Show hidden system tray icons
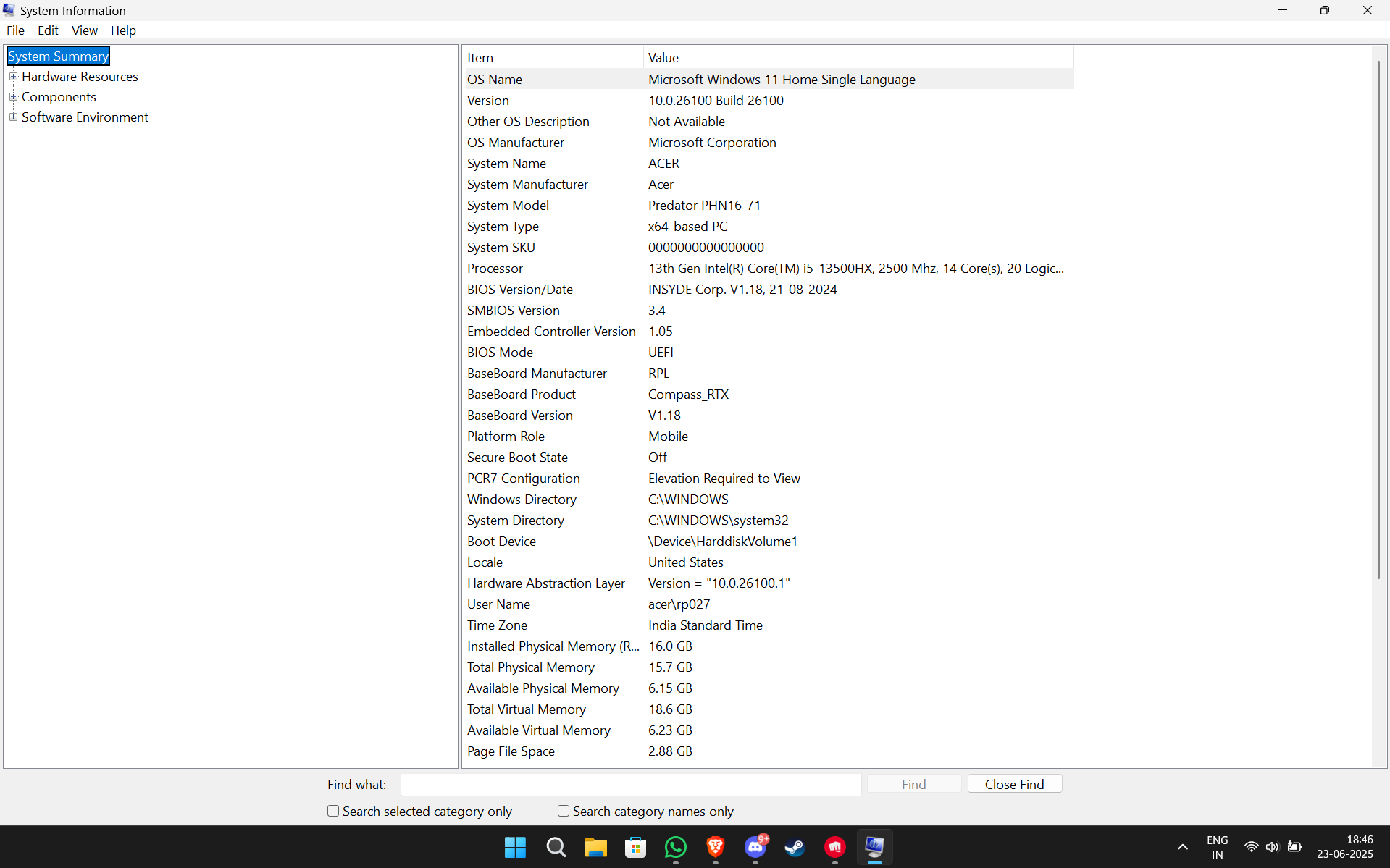 (x=1182, y=847)
